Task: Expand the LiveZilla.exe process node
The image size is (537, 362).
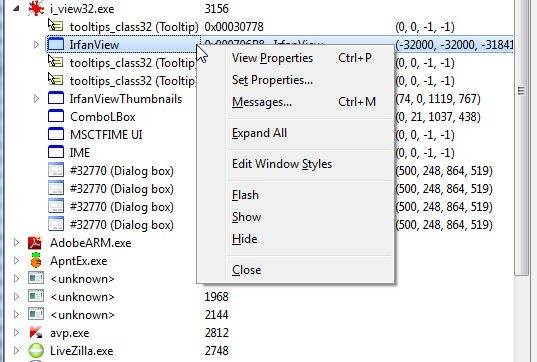Action: click(16, 350)
